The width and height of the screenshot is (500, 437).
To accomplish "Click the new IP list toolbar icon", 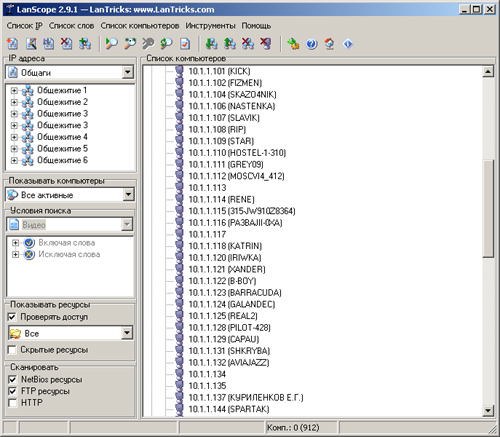I will click(12, 44).
